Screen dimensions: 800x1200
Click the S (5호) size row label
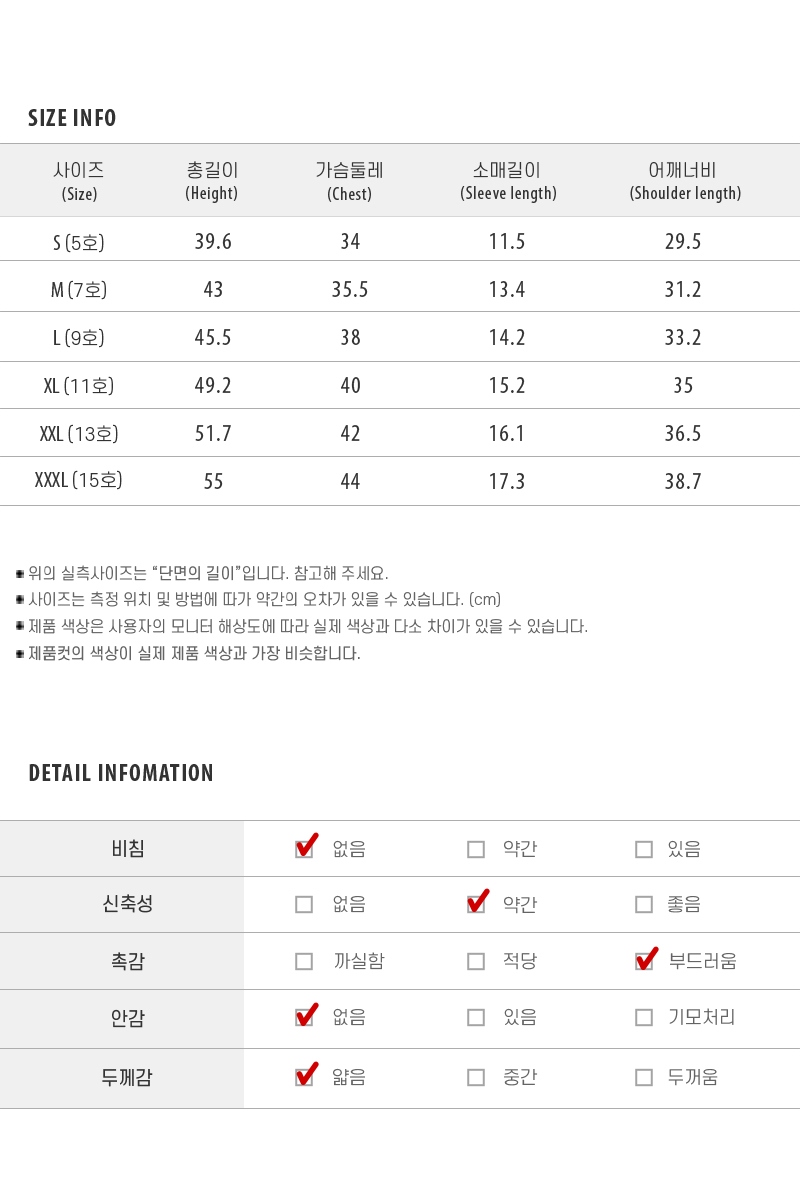tap(79, 242)
